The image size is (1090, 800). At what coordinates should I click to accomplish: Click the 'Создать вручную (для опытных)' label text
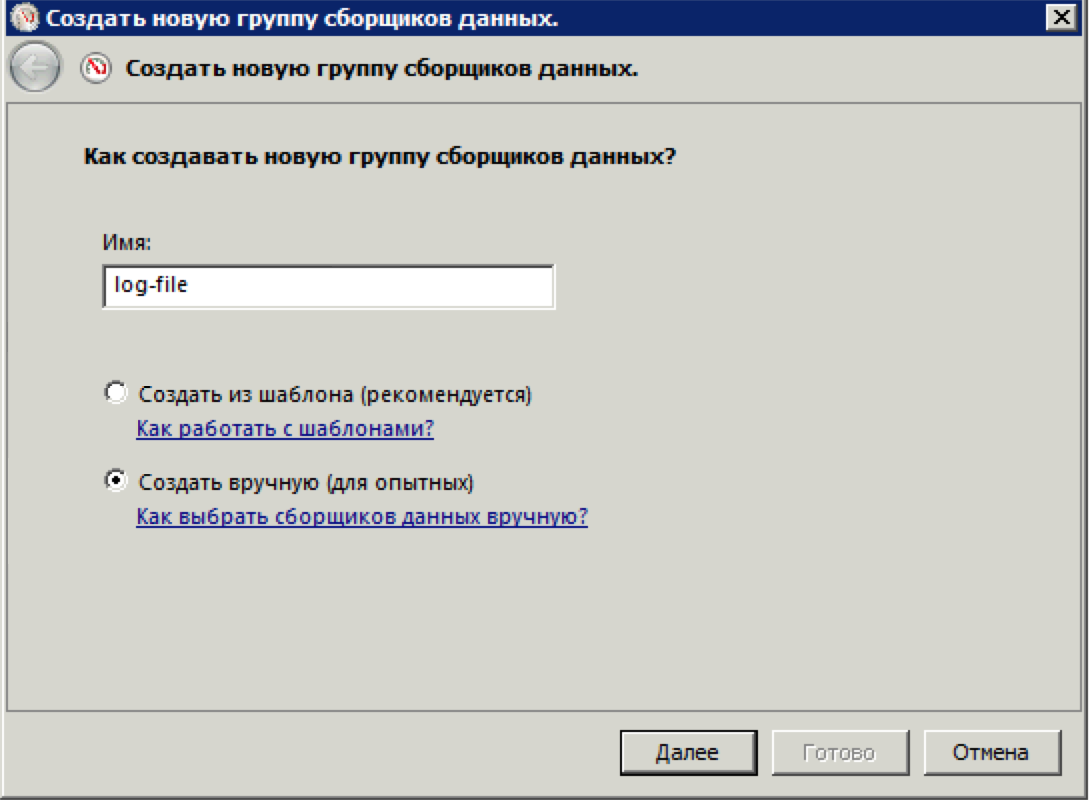(306, 482)
